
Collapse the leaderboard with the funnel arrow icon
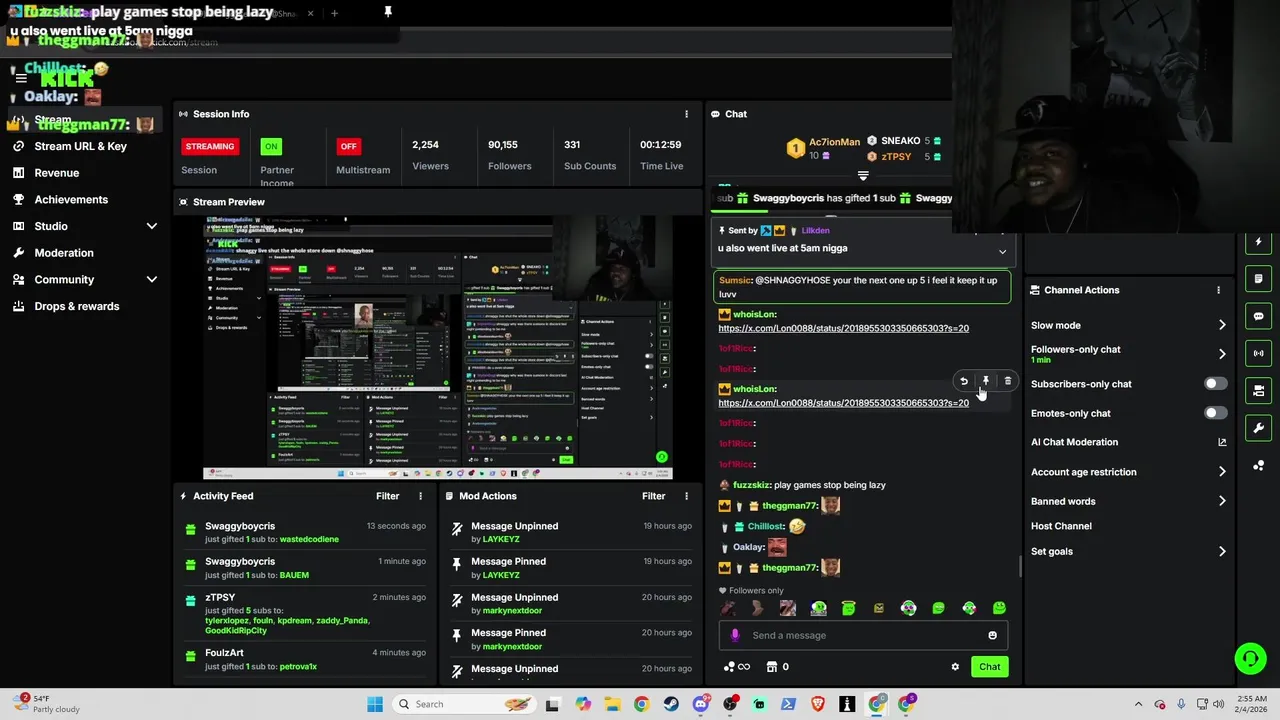coord(863,176)
